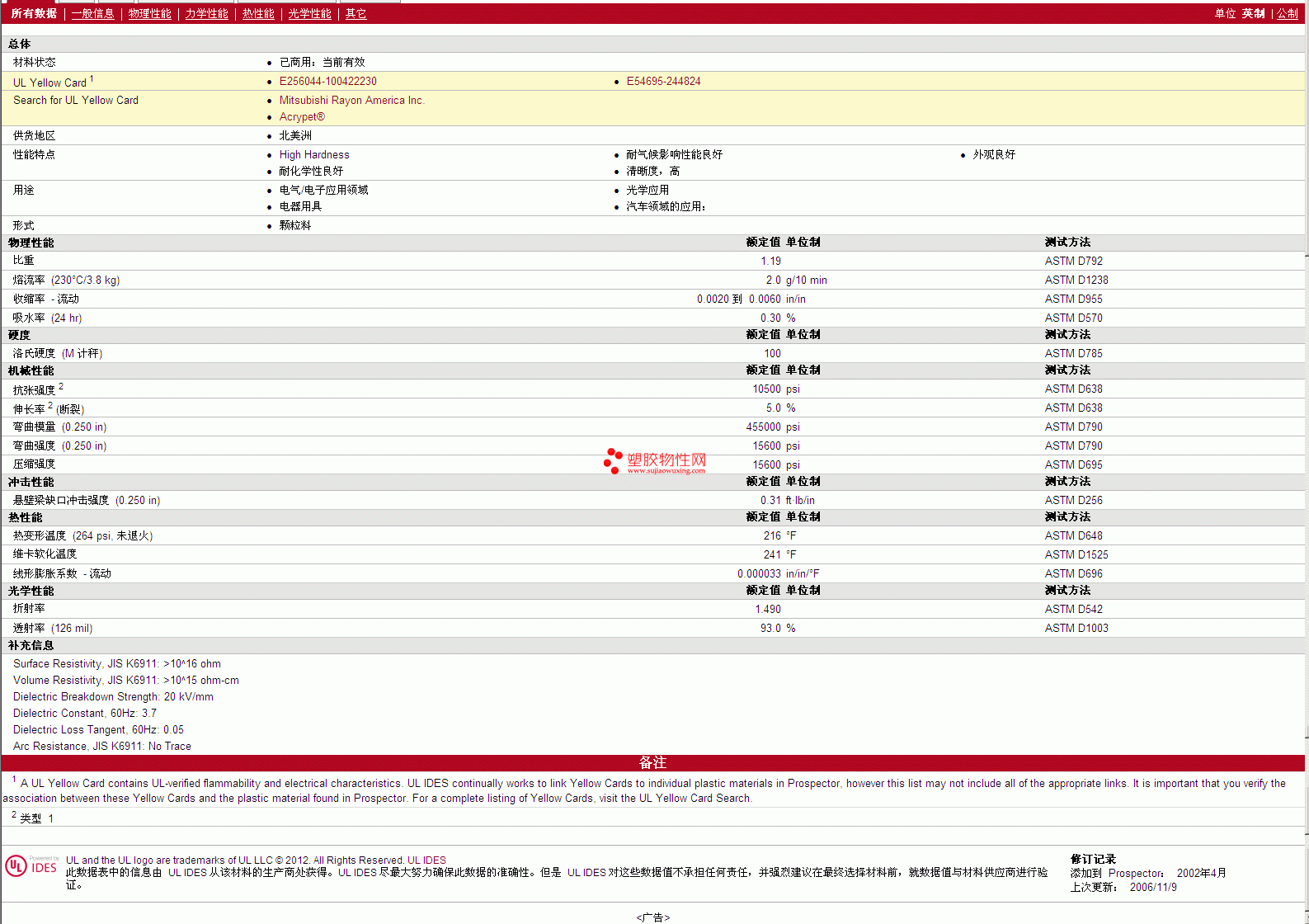Switch to the 一般信息 tab
The height and width of the screenshot is (924, 1309).
pyautogui.click(x=92, y=14)
